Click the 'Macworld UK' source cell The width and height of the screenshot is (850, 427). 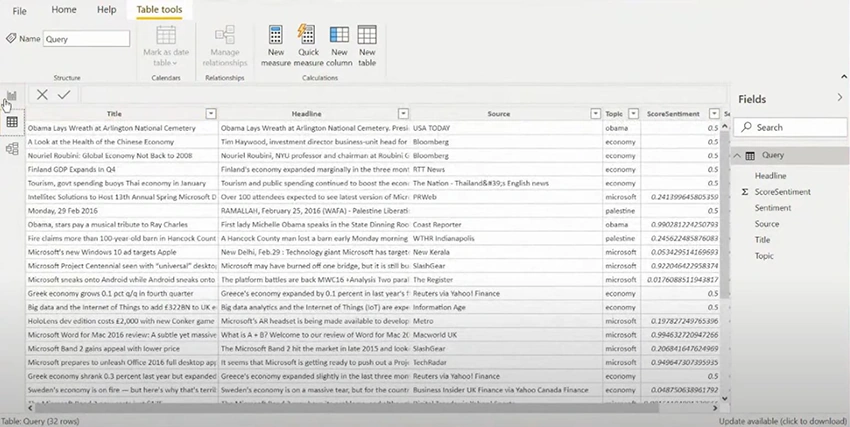[x=506, y=335]
